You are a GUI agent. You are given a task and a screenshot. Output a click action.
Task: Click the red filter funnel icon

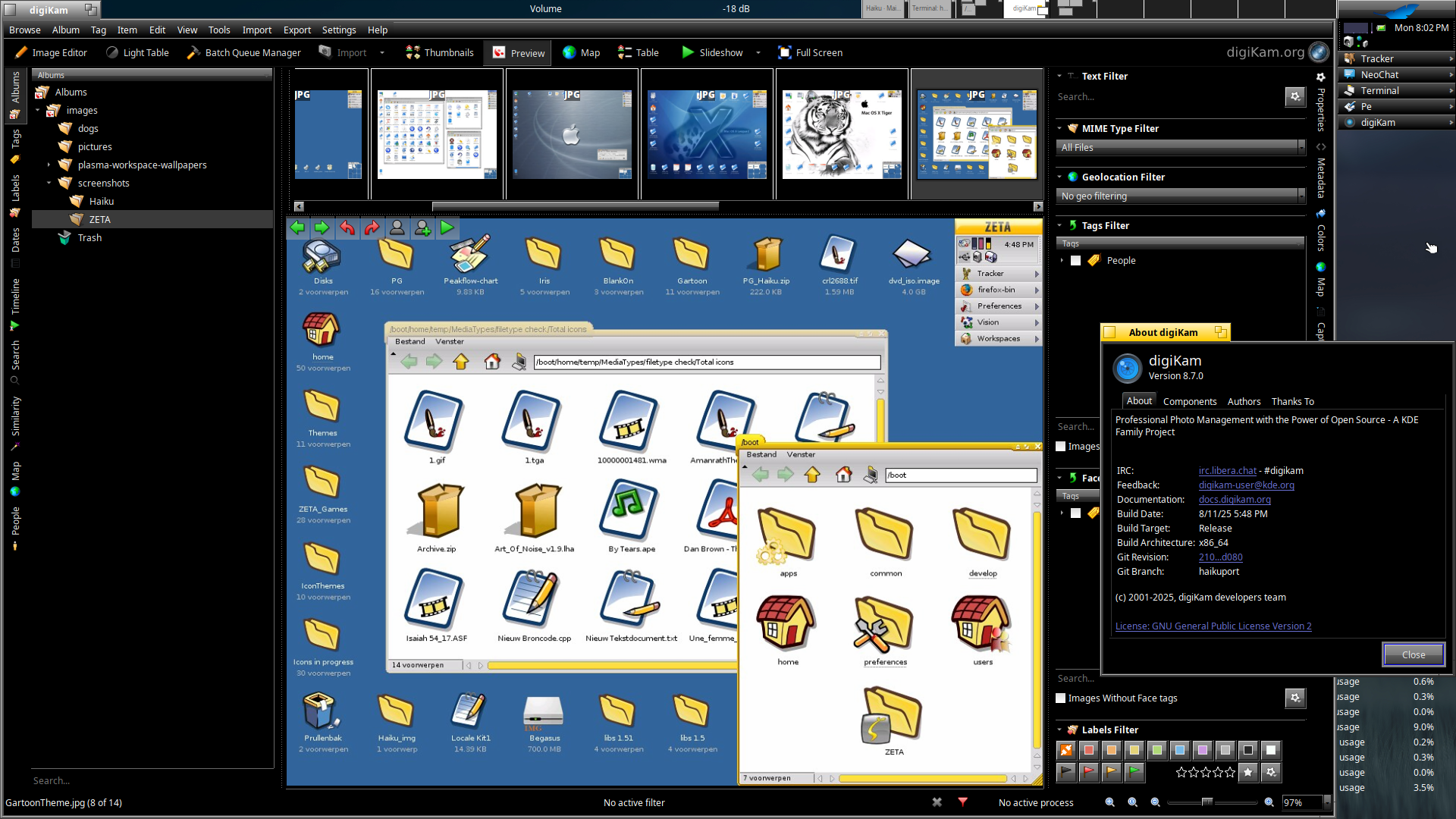click(963, 802)
